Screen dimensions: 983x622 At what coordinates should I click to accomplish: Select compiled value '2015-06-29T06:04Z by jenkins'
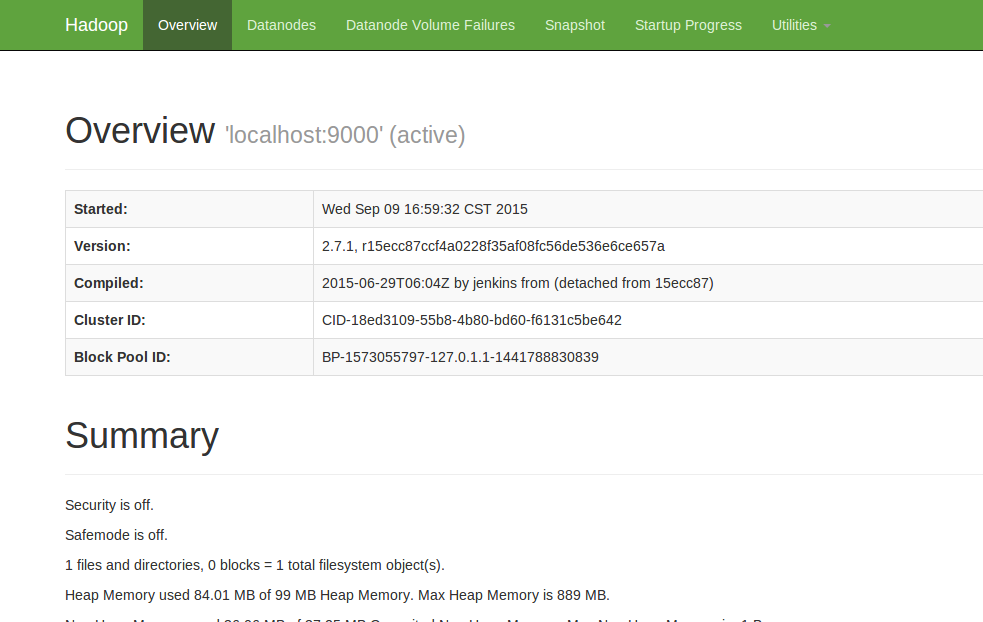(x=518, y=283)
